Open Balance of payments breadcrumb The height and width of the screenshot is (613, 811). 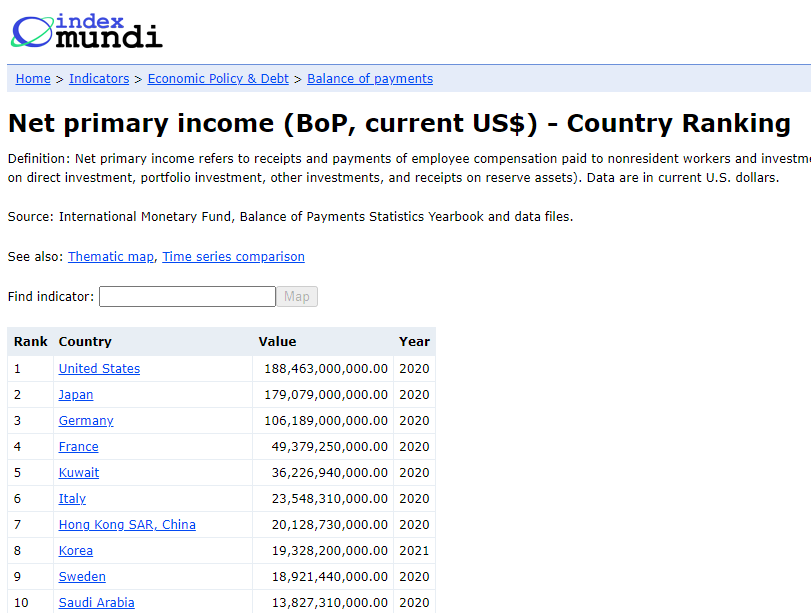pos(370,79)
